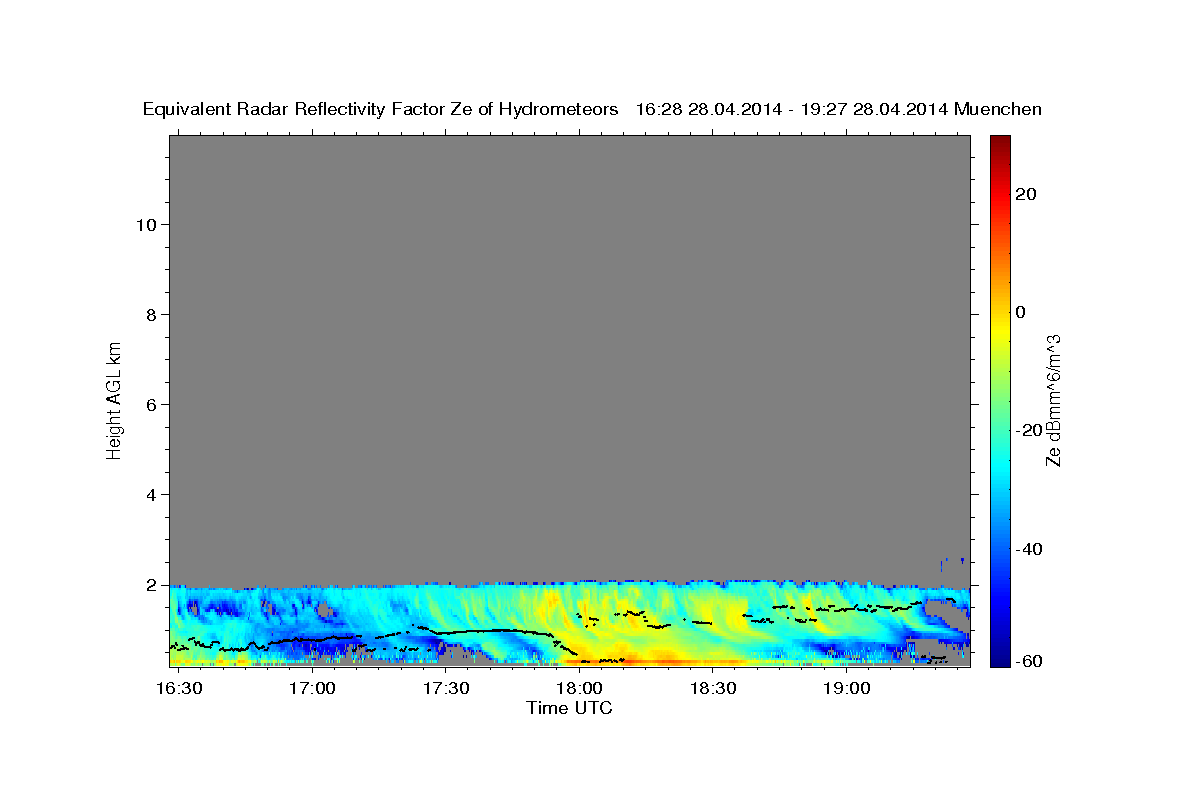This screenshot has width=1200, height=800.
Task: Click the 'Time UTC' axis label
Action: point(569,709)
